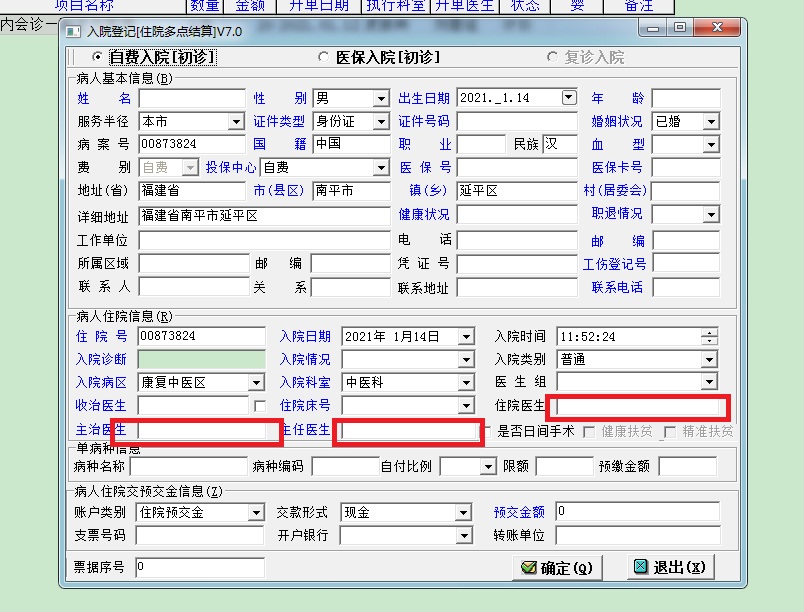Click the 民族 field showing 汉

[x=560, y=145]
